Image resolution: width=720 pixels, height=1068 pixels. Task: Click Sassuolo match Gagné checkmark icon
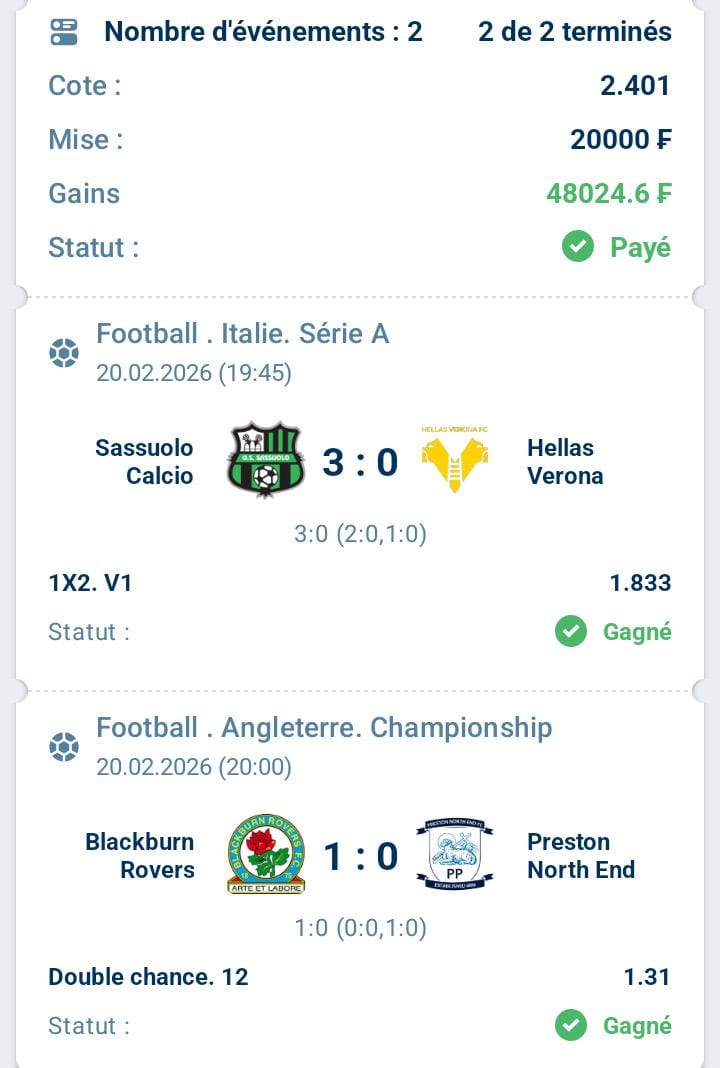pyautogui.click(x=571, y=631)
